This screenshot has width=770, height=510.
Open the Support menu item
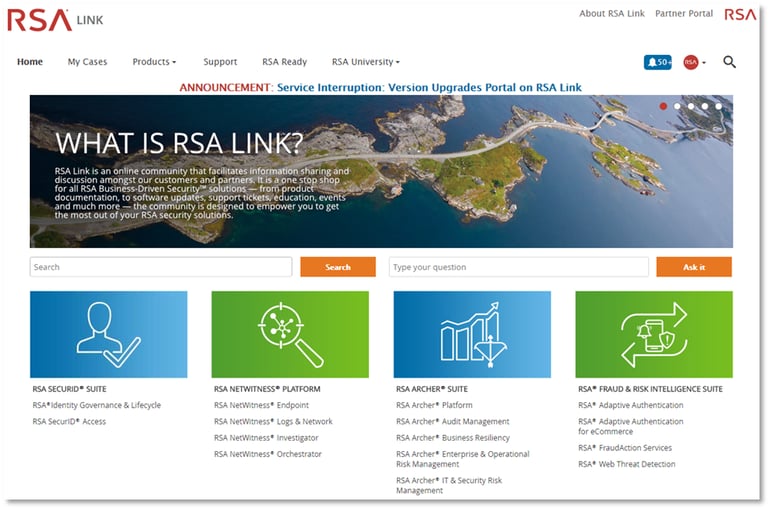point(220,62)
